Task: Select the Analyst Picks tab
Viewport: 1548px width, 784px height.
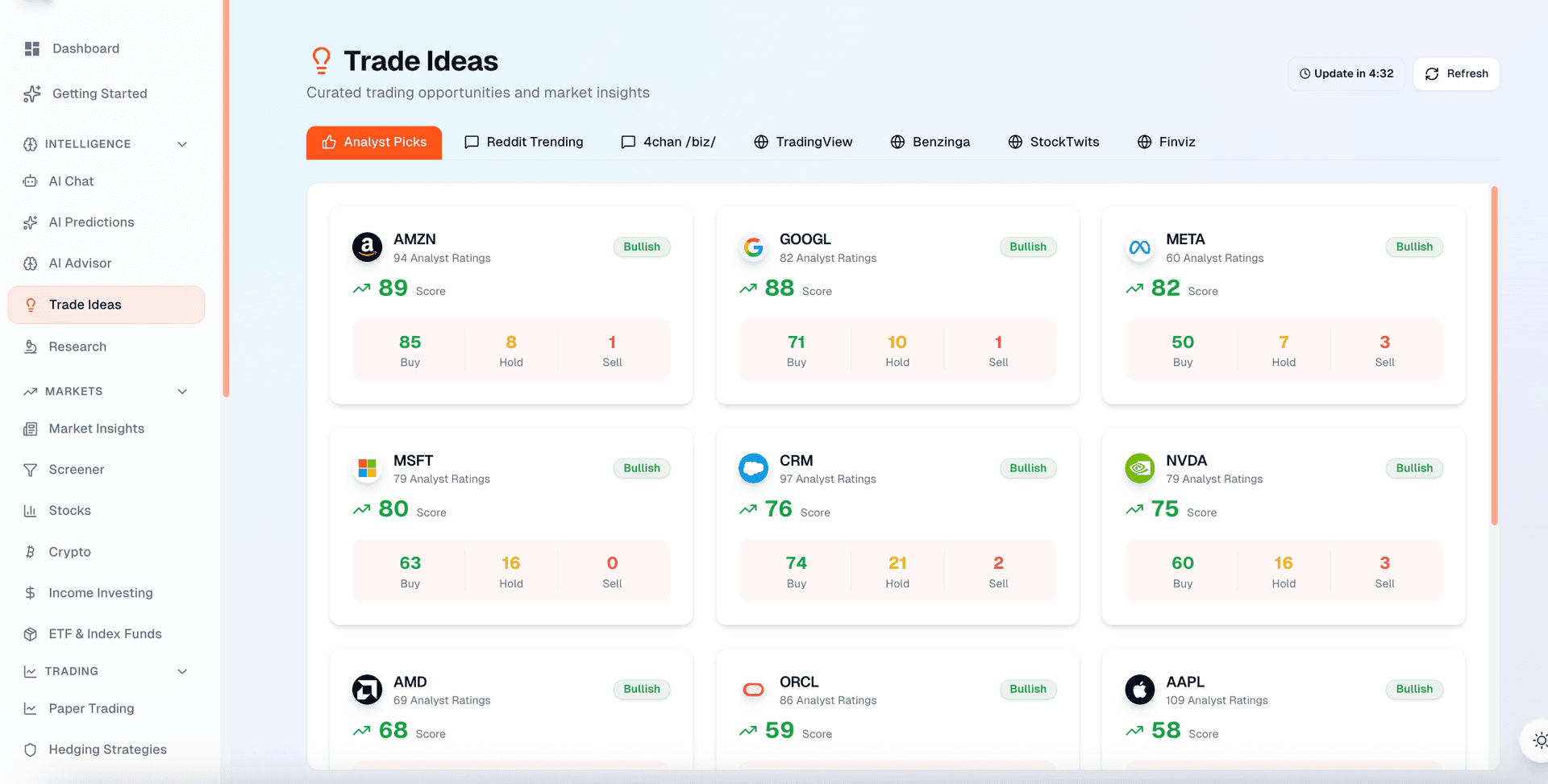Action: pos(374,143)
